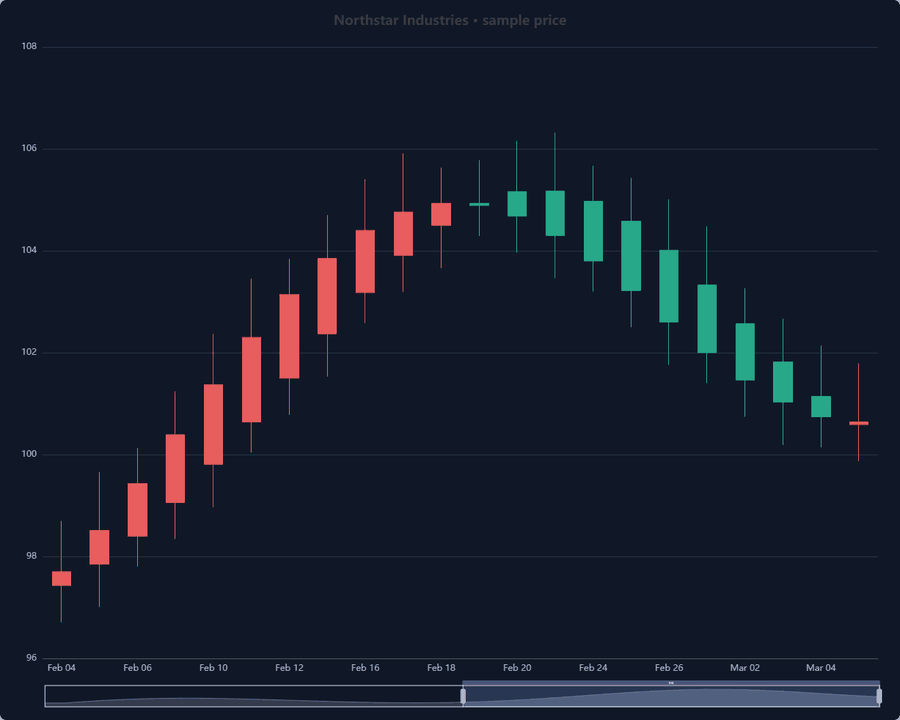Viewport: 900px width, 720px height.
Task: Click the 100 y-axis label
Action: (29, 454)
